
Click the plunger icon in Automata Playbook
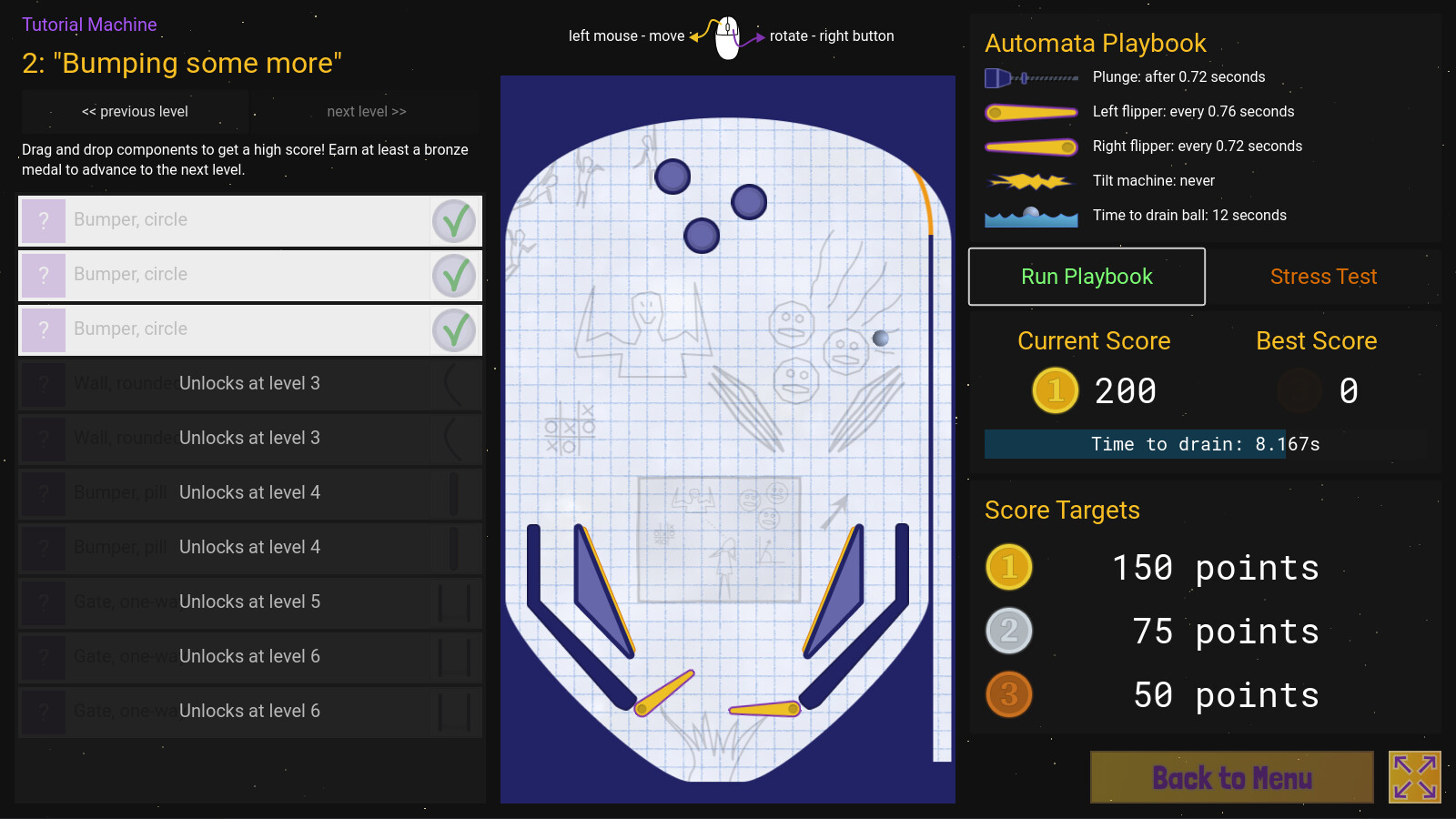pyautogui.click(x=1031, y=77)
